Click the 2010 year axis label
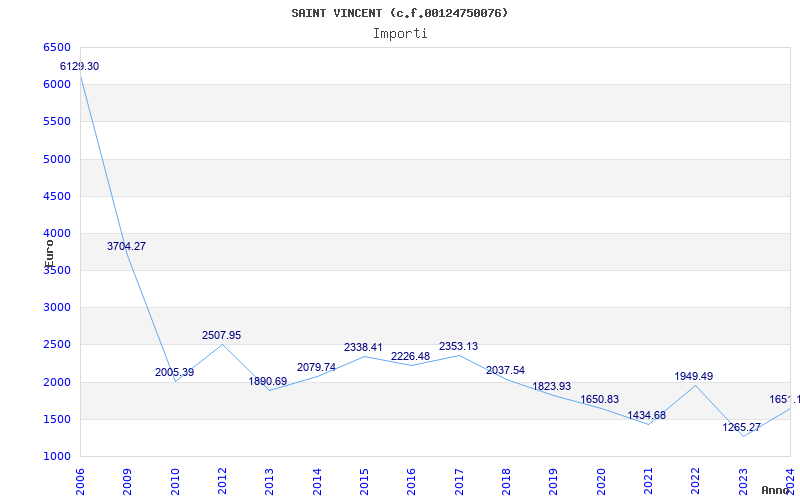This screenshot has width=800, height=500. point(174,482)
